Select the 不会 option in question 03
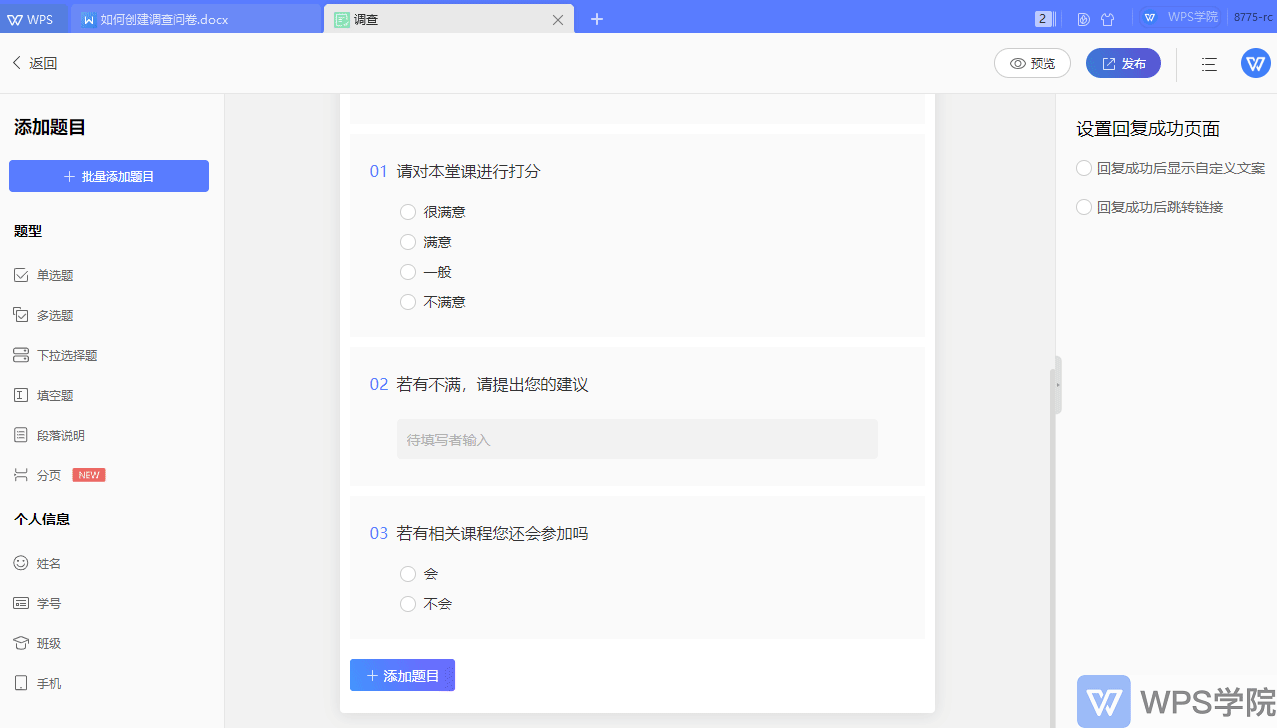Screen dimensions: 1277x728 click(407, 603)
